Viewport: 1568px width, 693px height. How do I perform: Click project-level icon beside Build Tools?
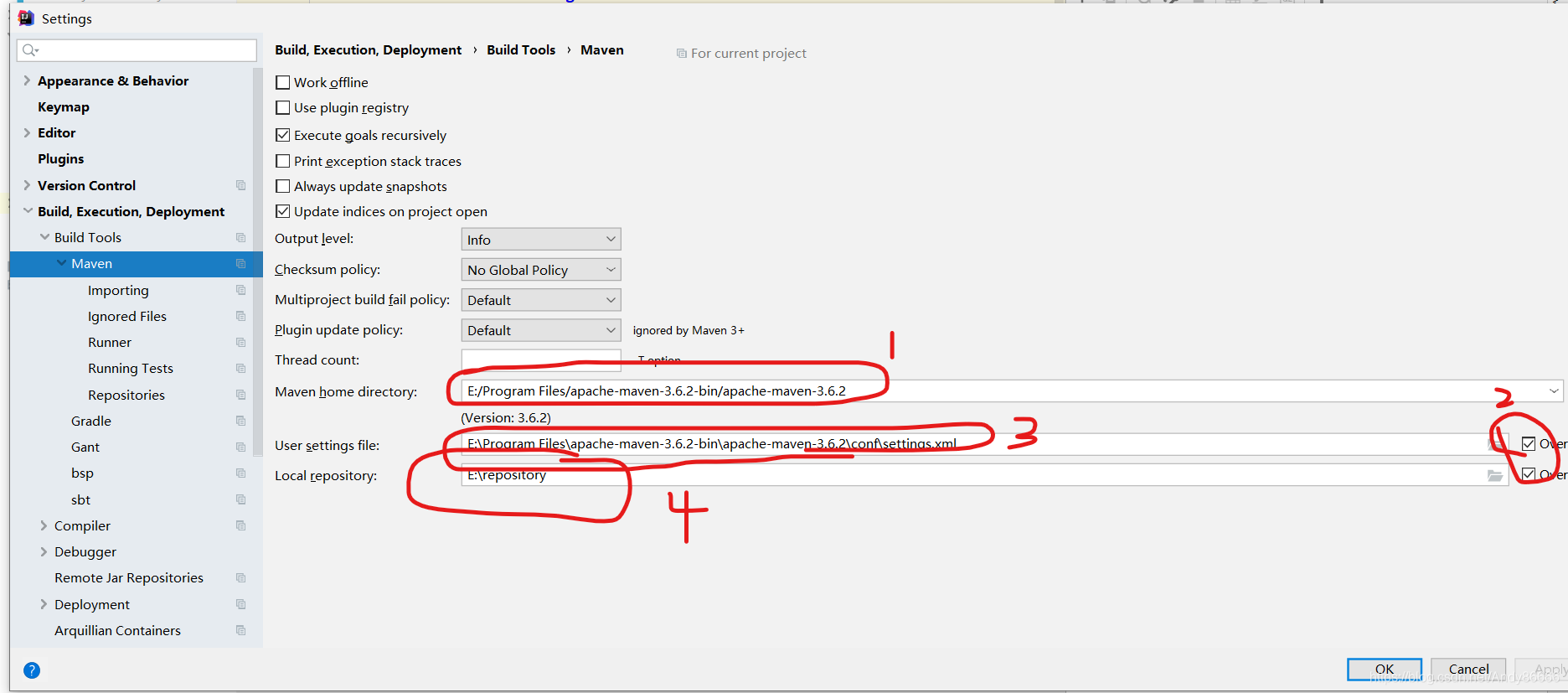click(241, 238)
